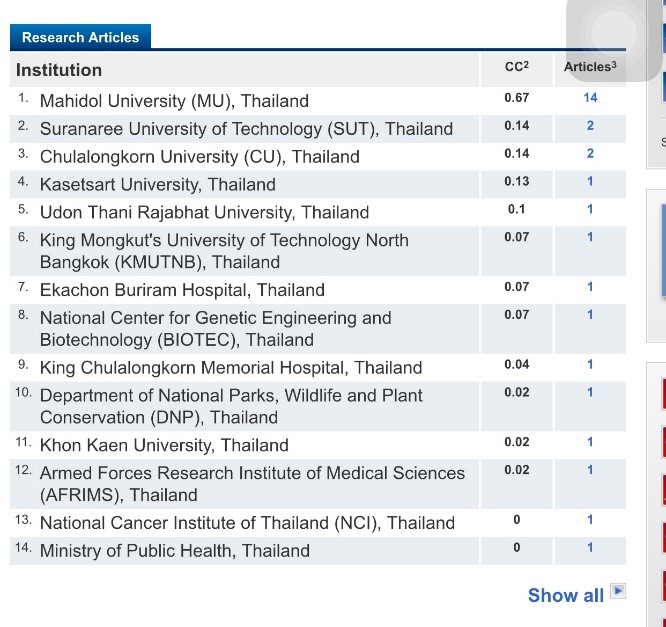Open Khon Kaen University's article count
Image resolution: width=666 pixels, height=627 pixels.
590,442
